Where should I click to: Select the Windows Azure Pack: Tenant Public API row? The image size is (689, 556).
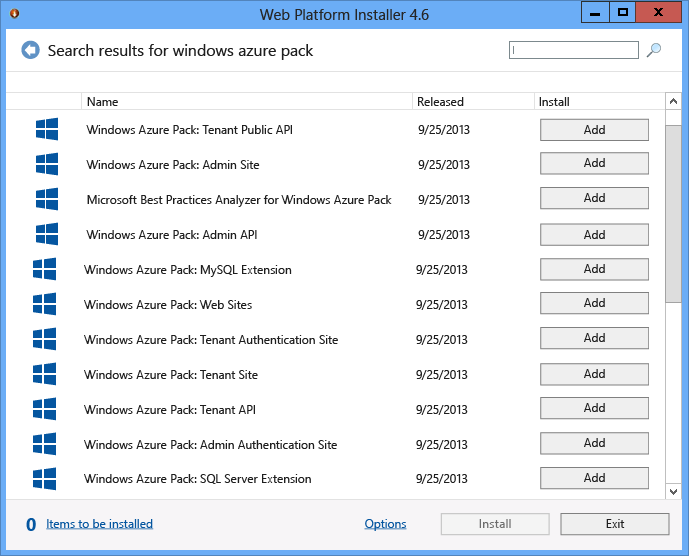(189, 130)
